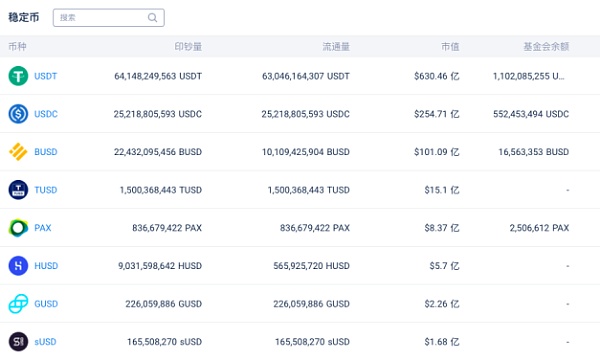Select the 10,109,425,904 BUSD circulation value
600x360 pixels.
(x=306, y=152)
